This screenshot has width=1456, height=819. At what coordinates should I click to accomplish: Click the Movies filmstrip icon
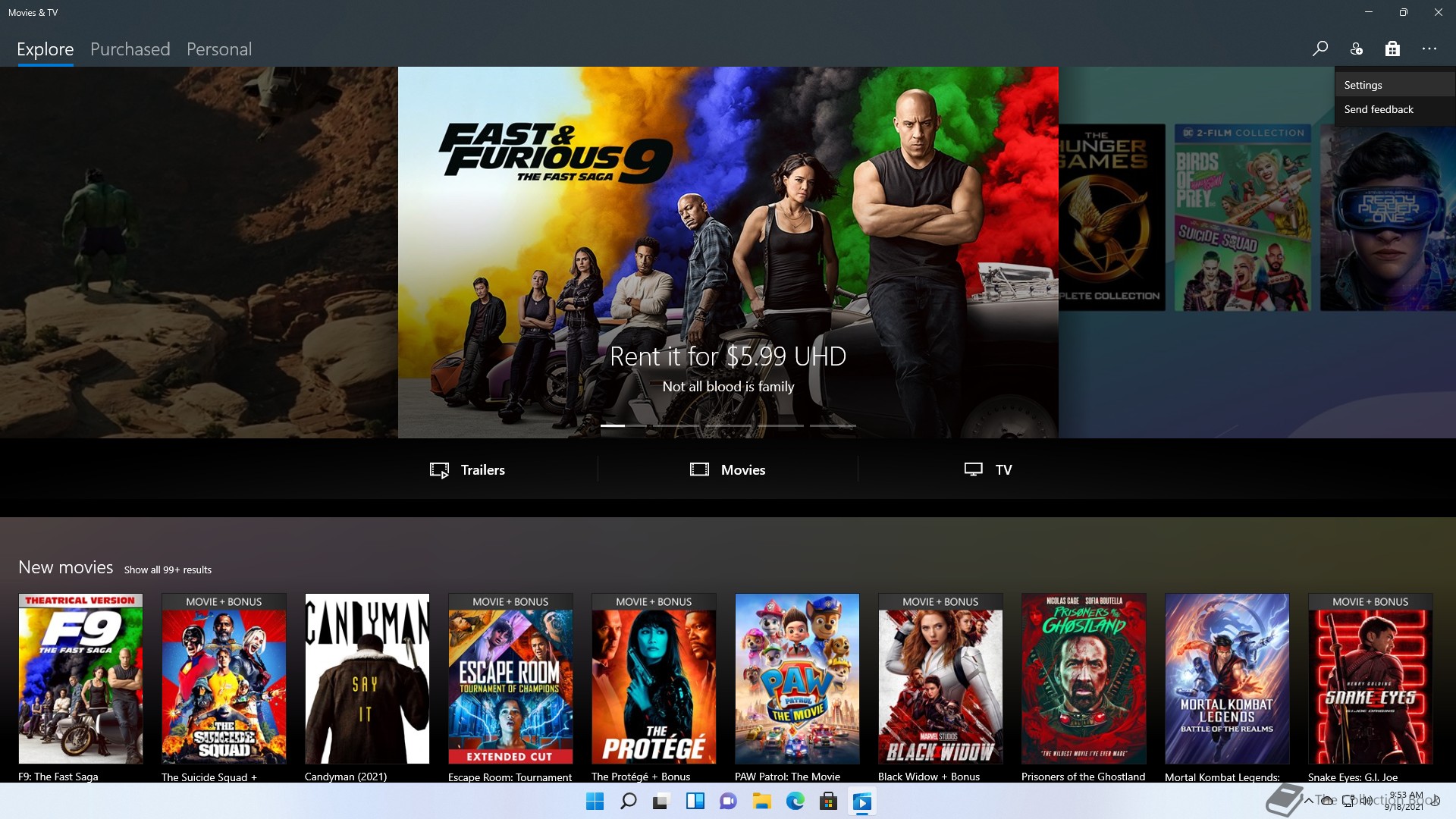699,469
